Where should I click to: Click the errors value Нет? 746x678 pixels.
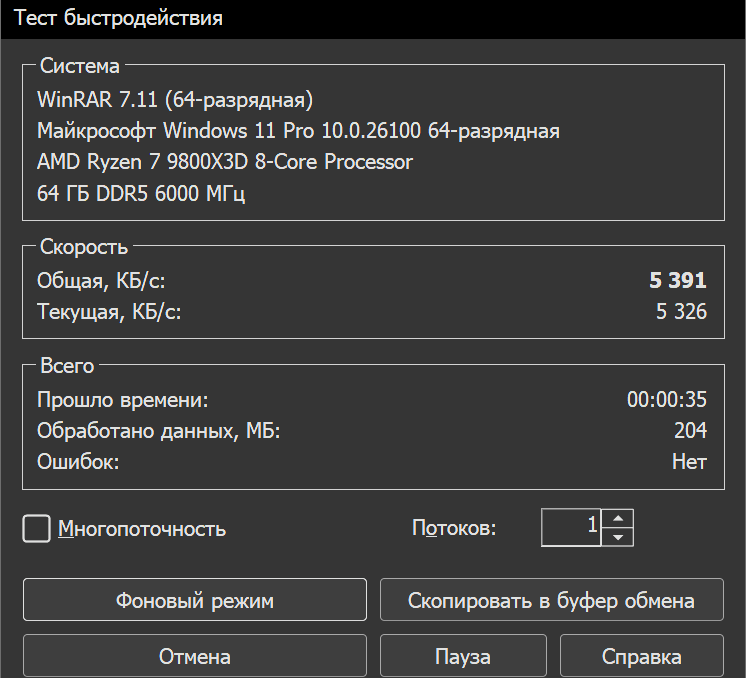689,462
